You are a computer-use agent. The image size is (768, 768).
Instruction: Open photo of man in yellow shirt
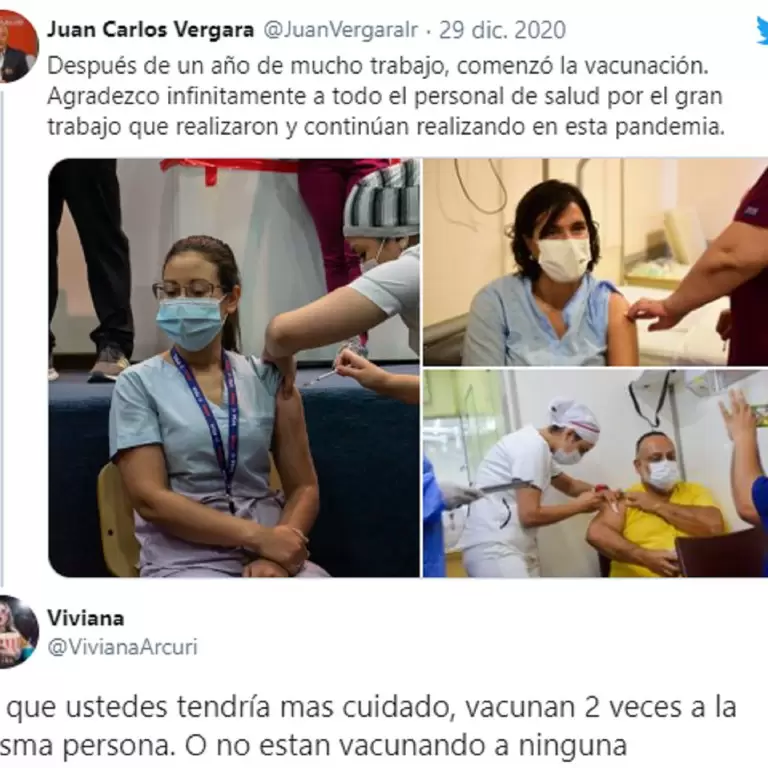click(x=596, y=473)
